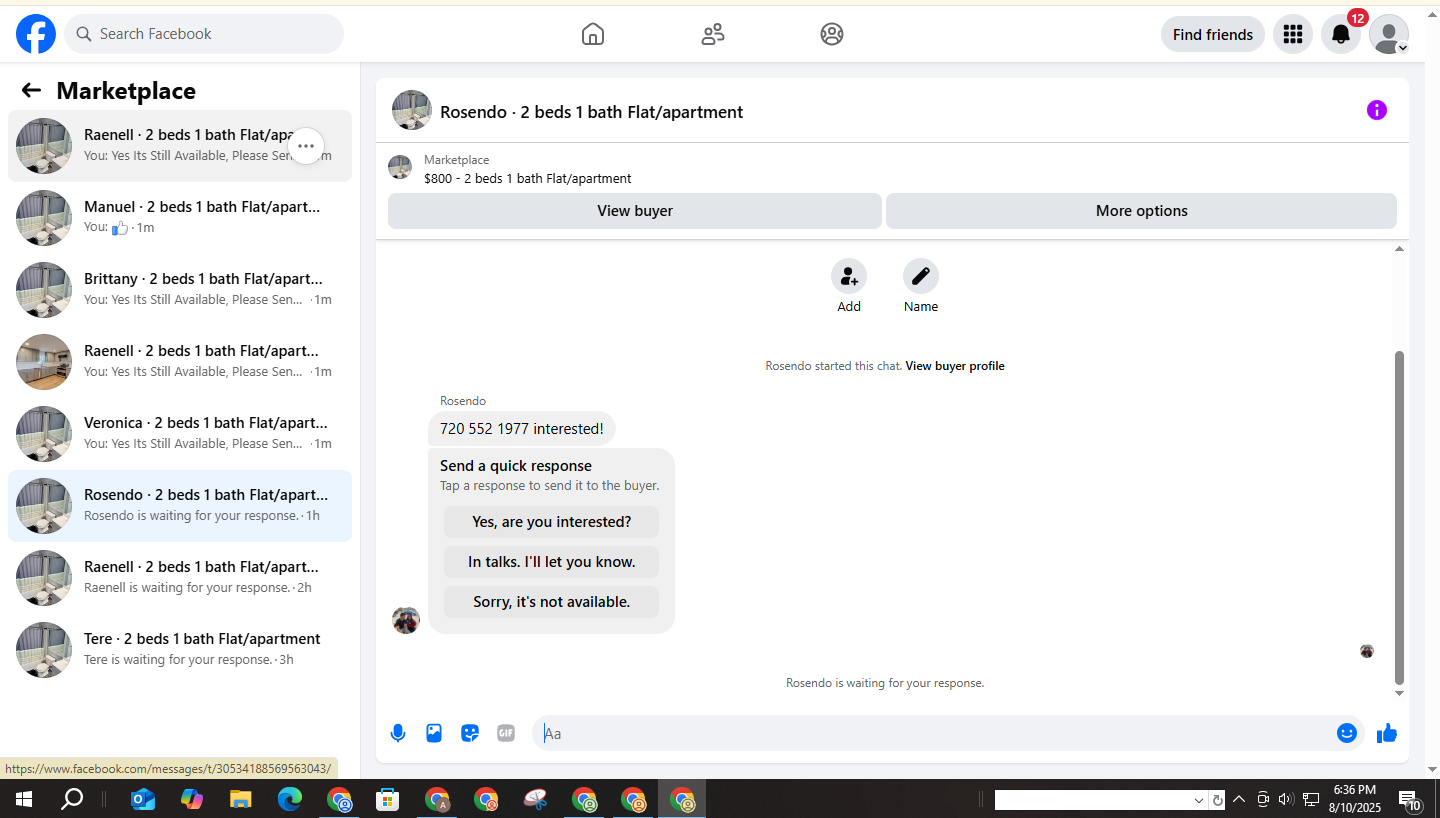The height and width of the screenshot is (818, 1440).
Task: Send quick response 'Yes, are you interested?'
Action: (552, 522)
